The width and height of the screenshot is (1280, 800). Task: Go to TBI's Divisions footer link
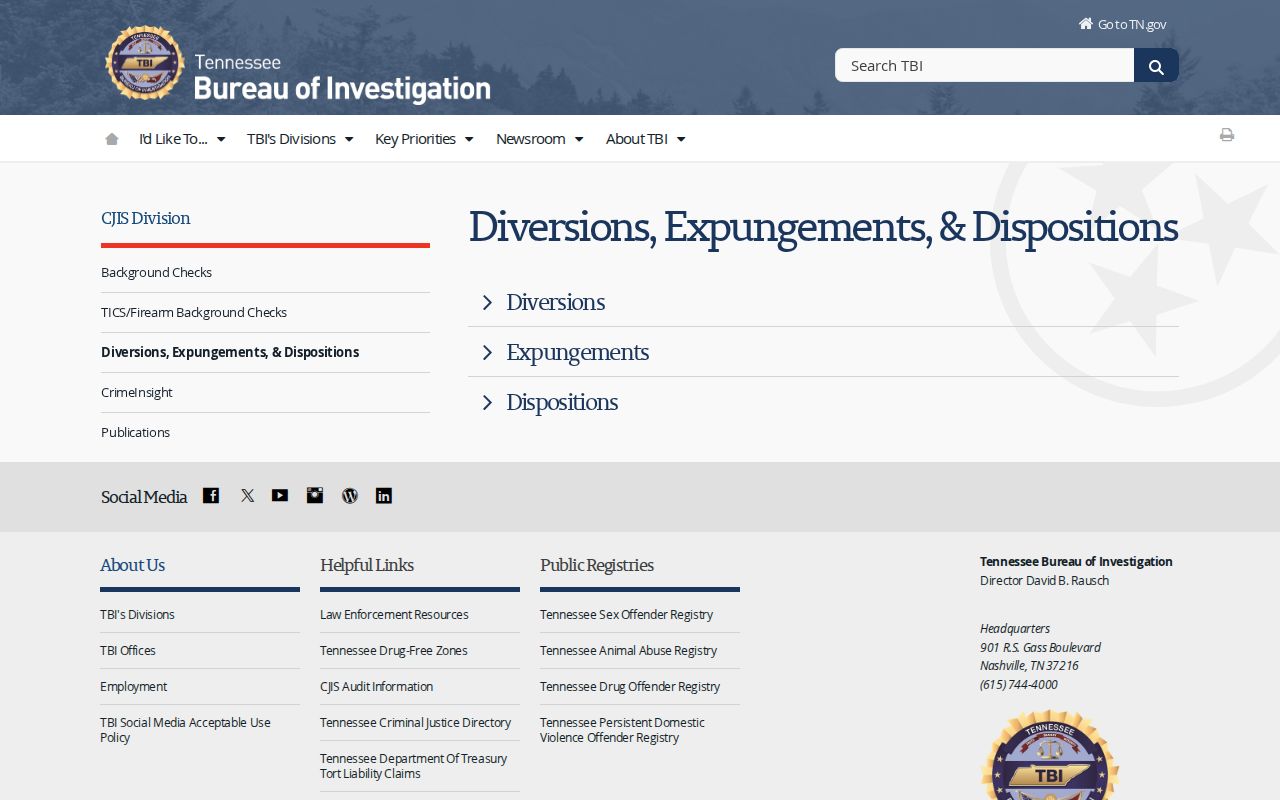(137, 614)
